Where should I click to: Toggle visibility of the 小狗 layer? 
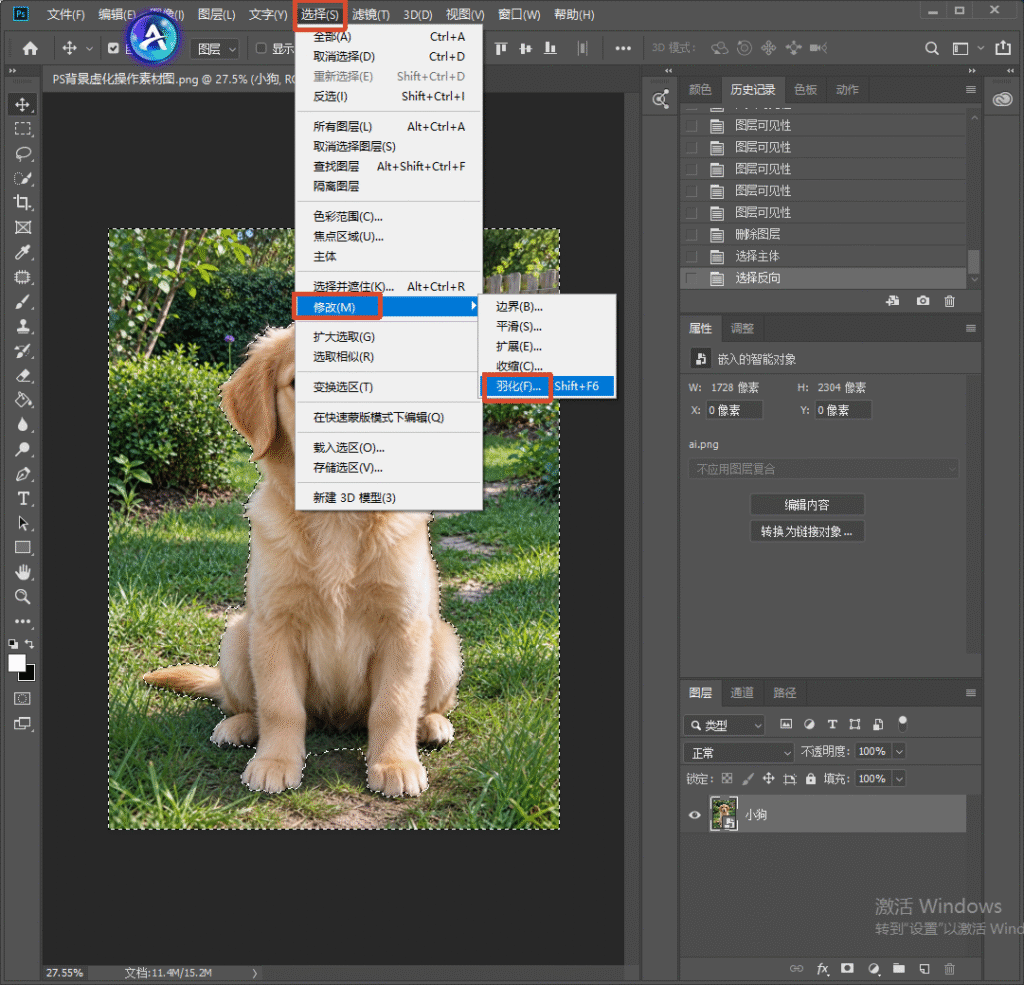695,815
